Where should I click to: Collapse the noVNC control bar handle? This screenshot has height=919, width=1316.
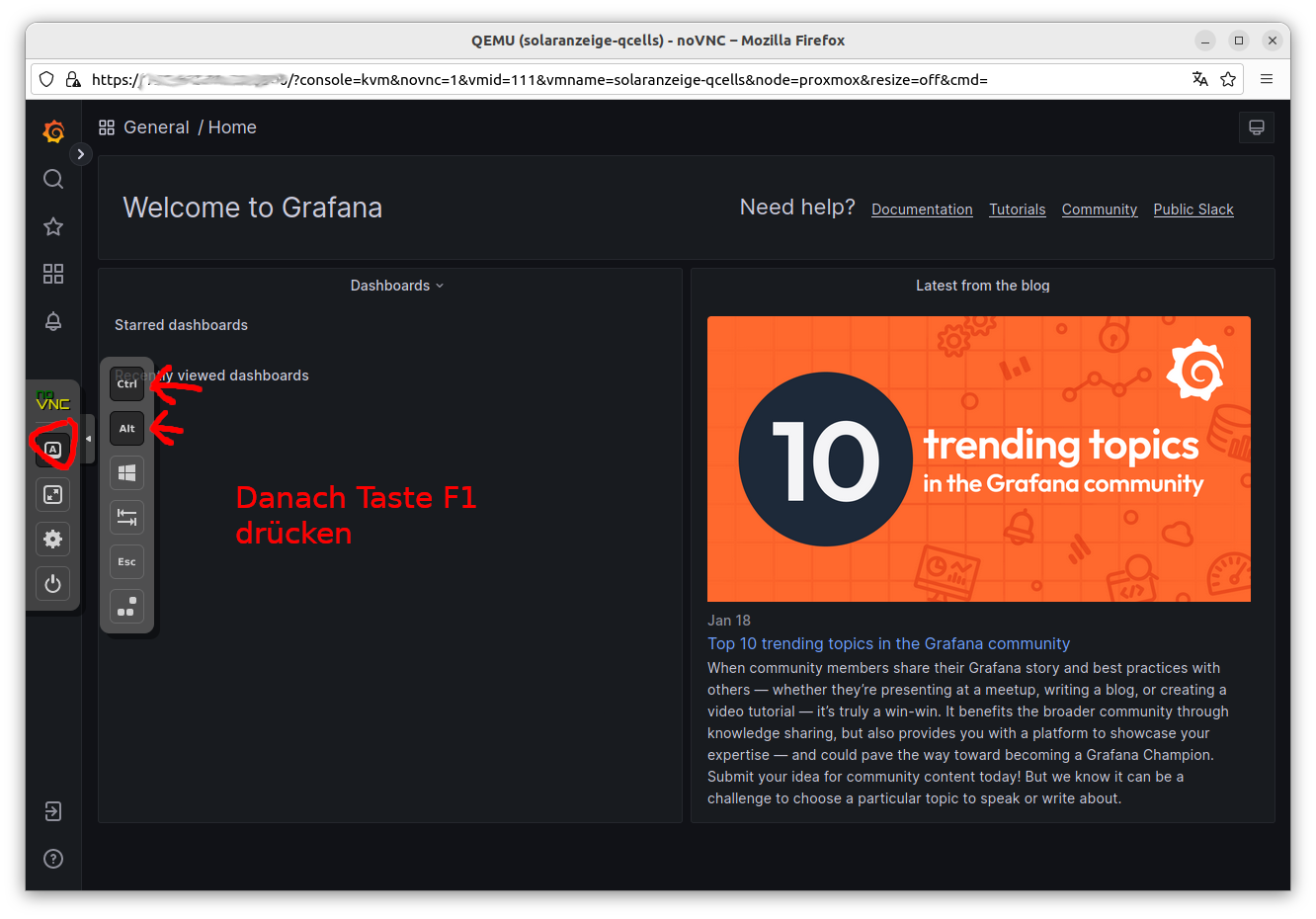[x=89, y=439]
